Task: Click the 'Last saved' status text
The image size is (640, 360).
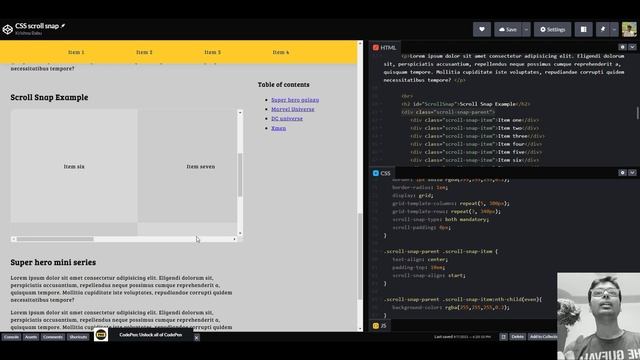Action: [x=462, y=337]
